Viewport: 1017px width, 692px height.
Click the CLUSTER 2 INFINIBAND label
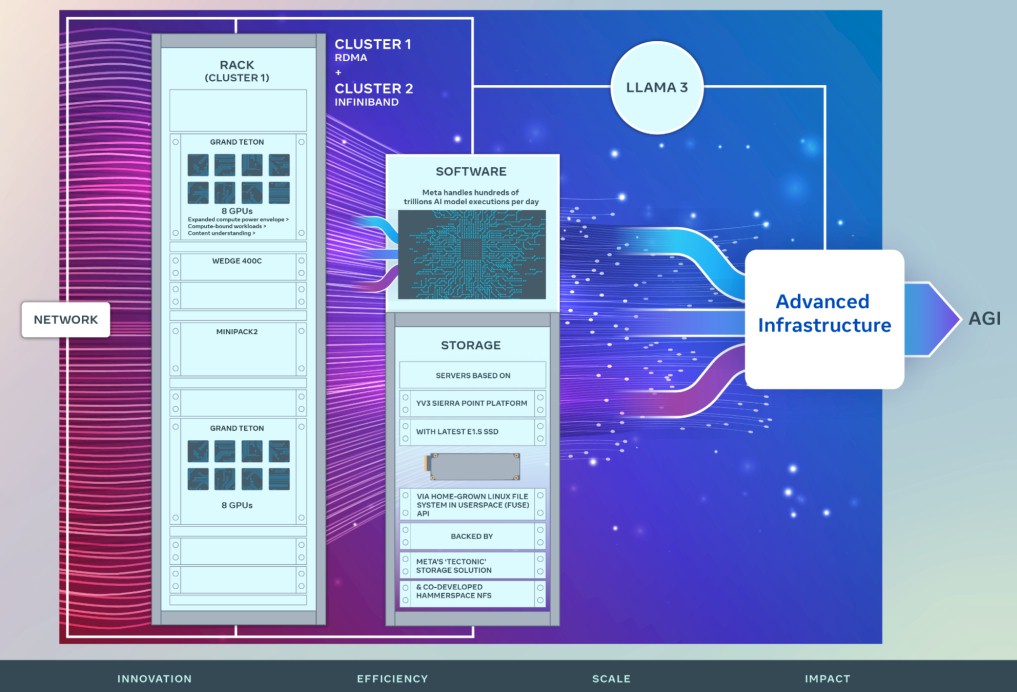click(x=374, y=94)
